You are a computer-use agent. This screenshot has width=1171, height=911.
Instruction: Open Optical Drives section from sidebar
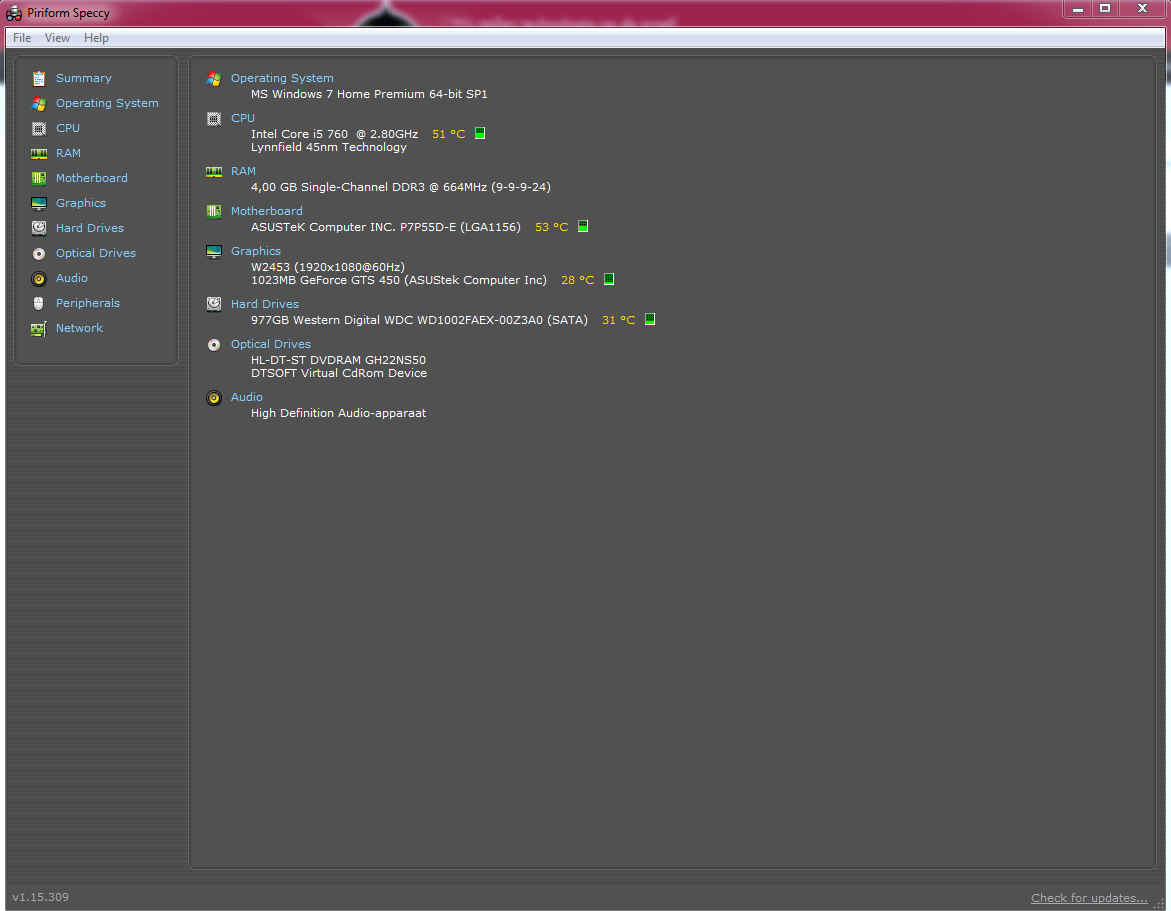click(x=96, y=253)
